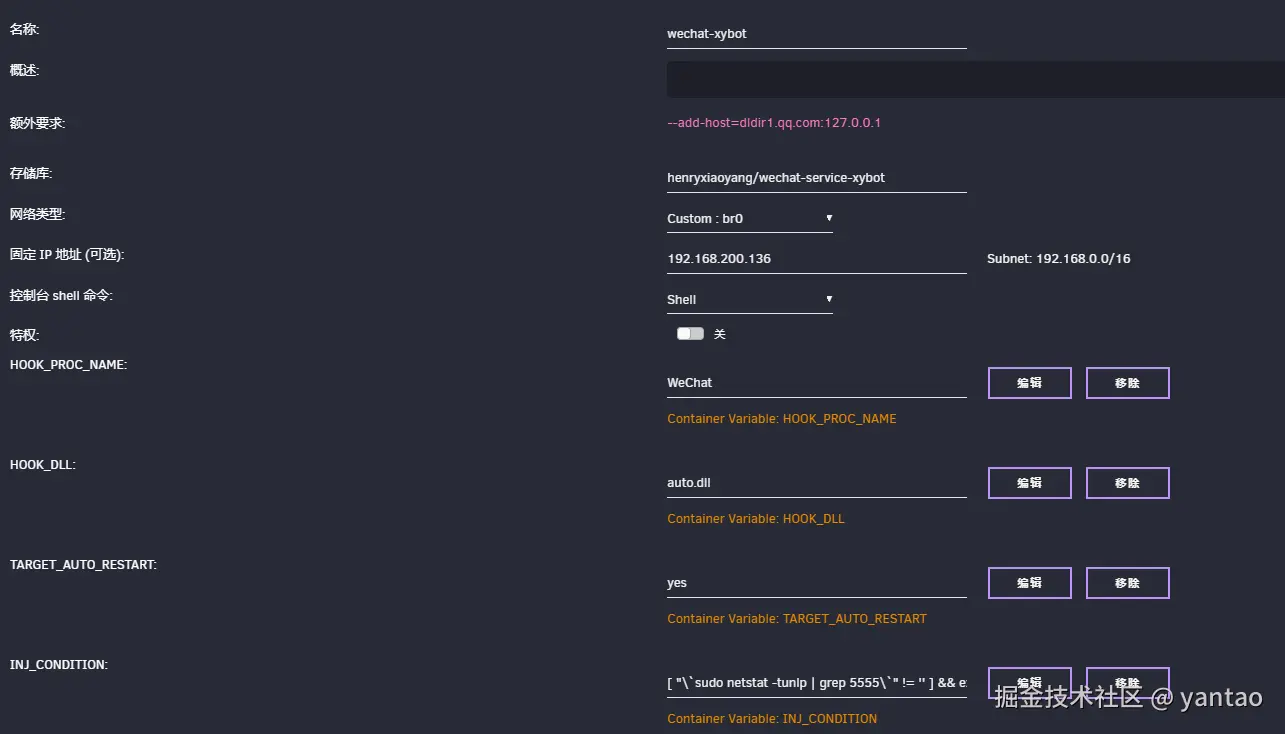Image resolution: width=1285 pixels, height=734 pixels.
Task: Click the INJ_CONDITION netstat command field
Action: [816, 683]
